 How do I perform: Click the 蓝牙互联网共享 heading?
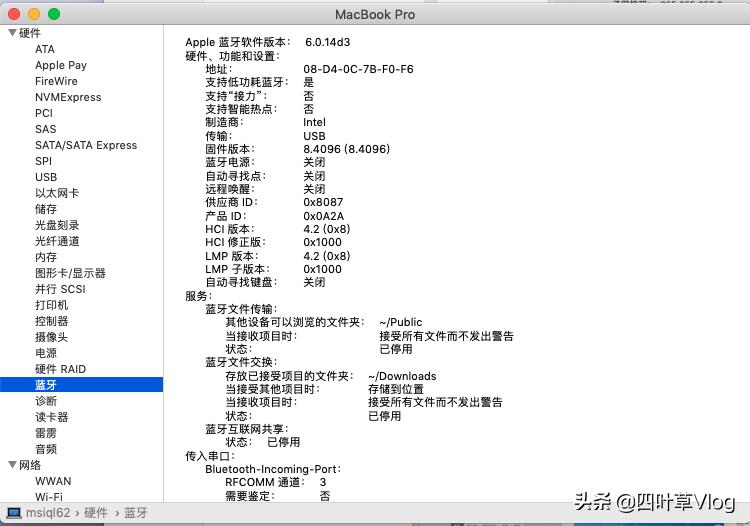(x=247, y=429)
